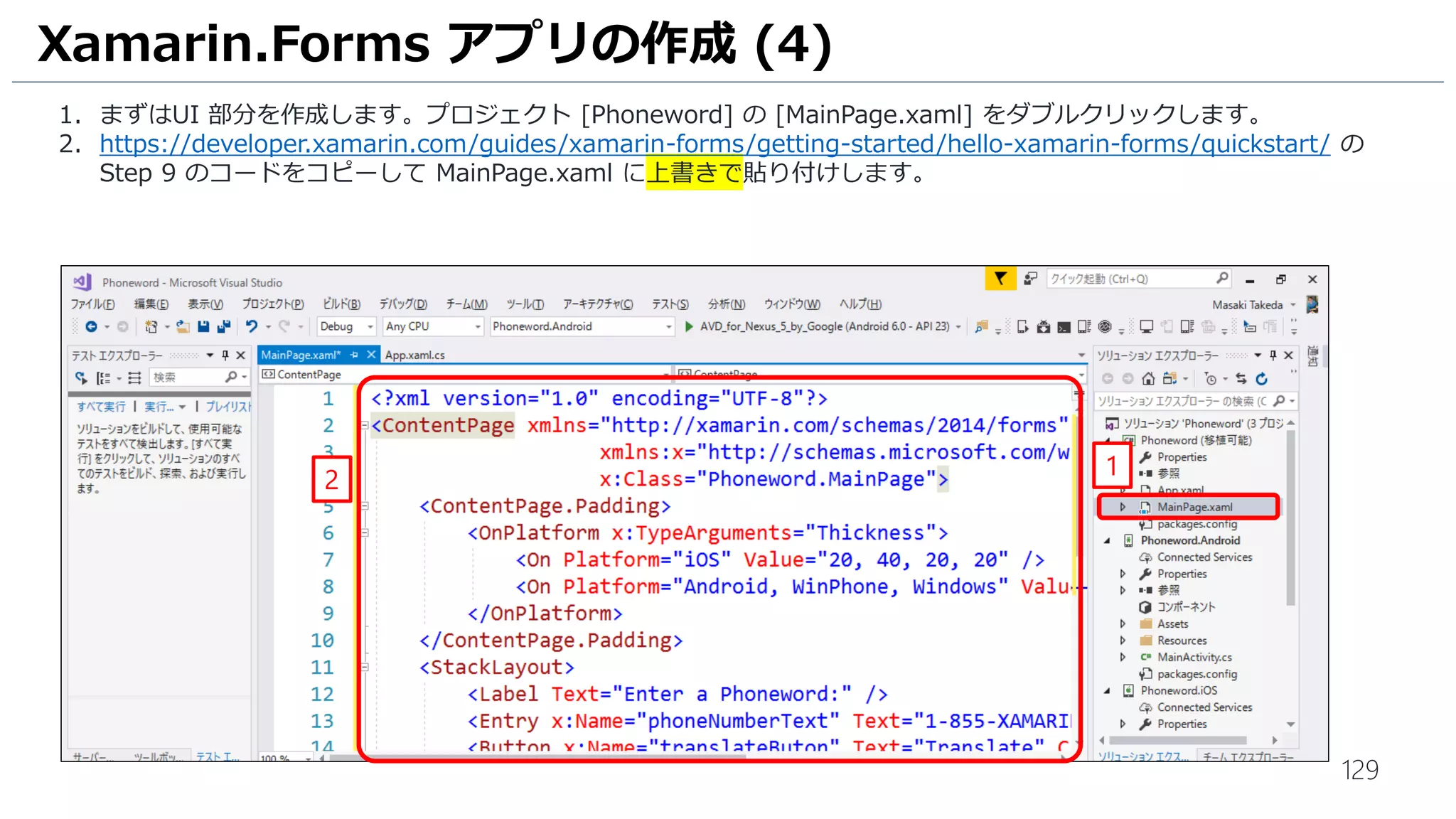The width and height of the screenshot is (1456, 819).
Task: Select MainActivity.cs in Solution Explorer
Action: pyautogui.click(x=1194, y=658)
